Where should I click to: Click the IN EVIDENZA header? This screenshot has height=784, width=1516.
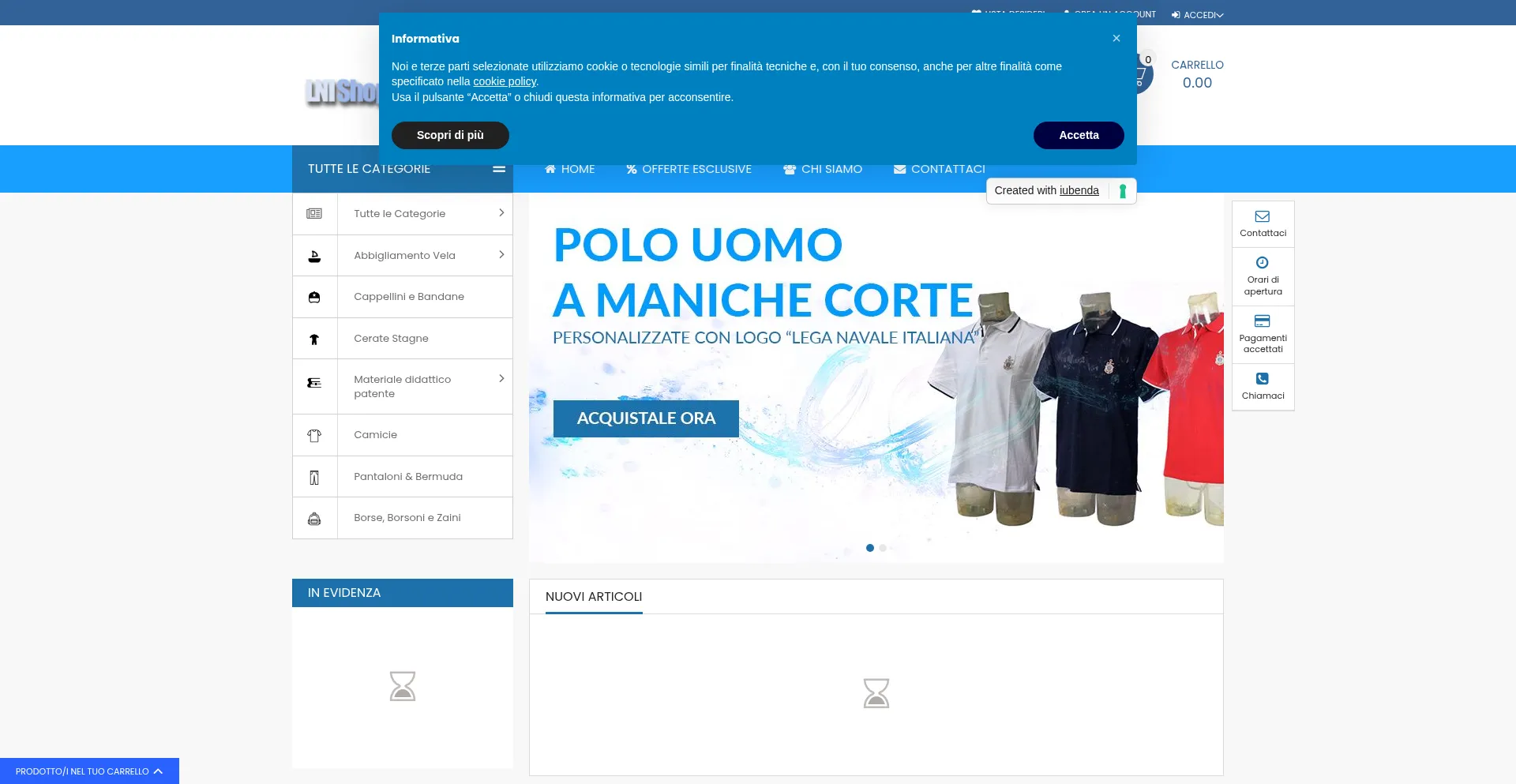tap(403, 593)
